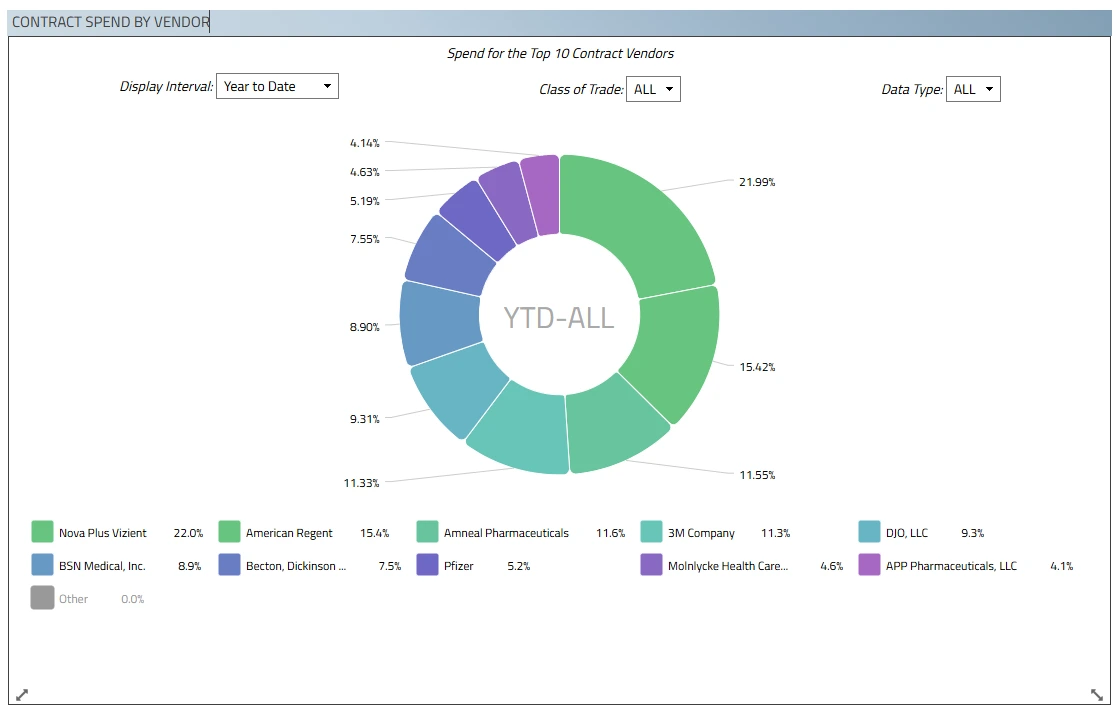Click the YTD-ALL center label
The image size is (1116, 712).
click(x=559, y=318)
